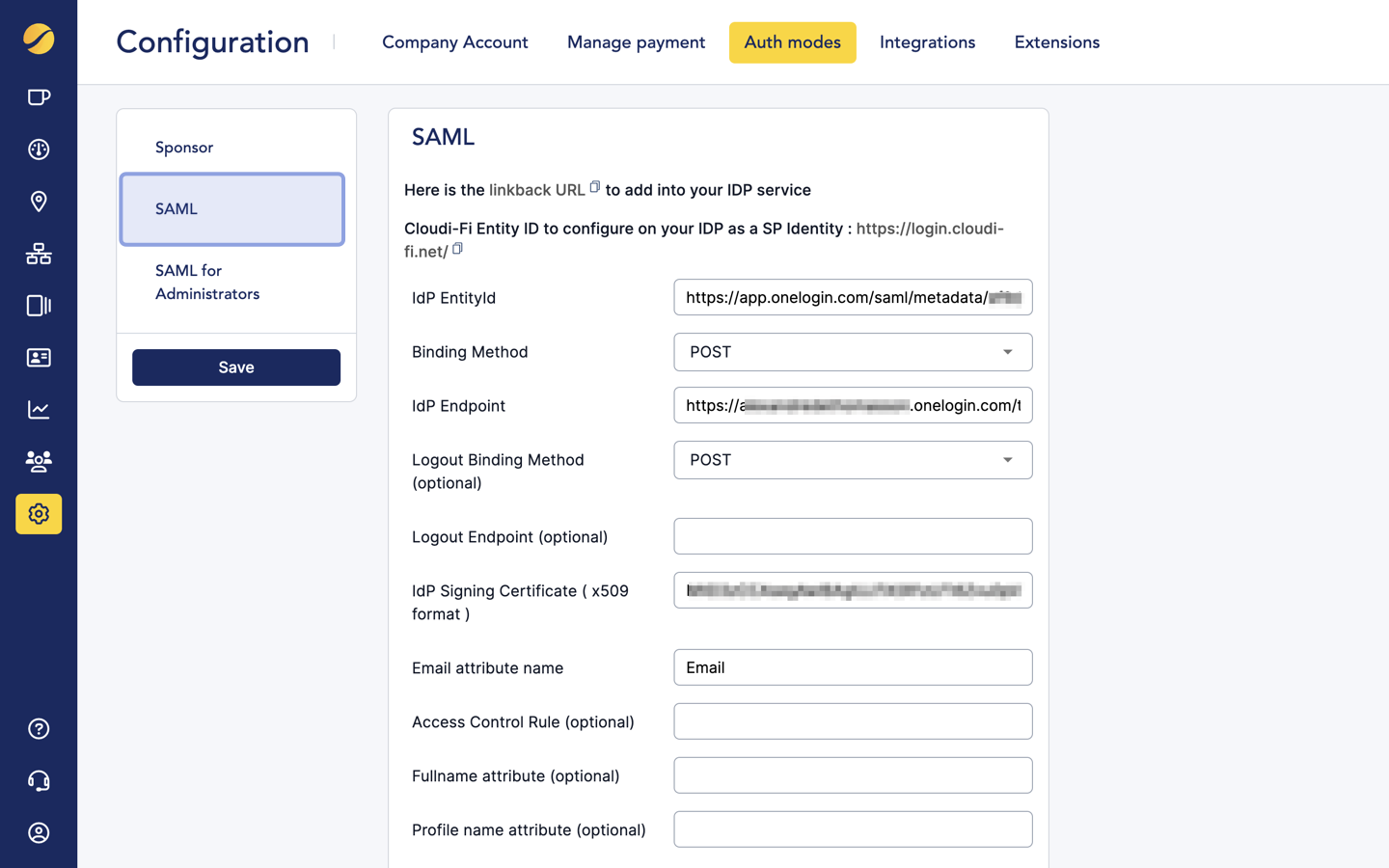The height and width of the screenshot is (868, 1389).
Task: Focus the Access Control Rule field
Action: (x=853, y=721)
